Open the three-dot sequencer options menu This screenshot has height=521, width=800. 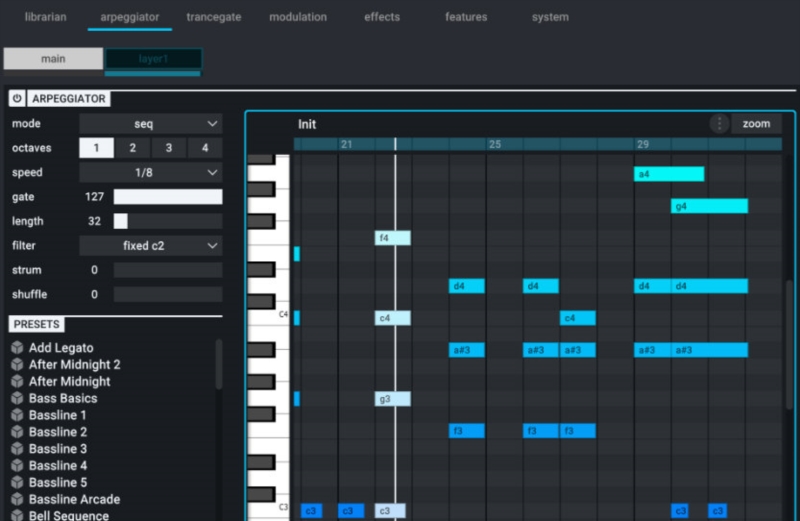pos(719,123)
